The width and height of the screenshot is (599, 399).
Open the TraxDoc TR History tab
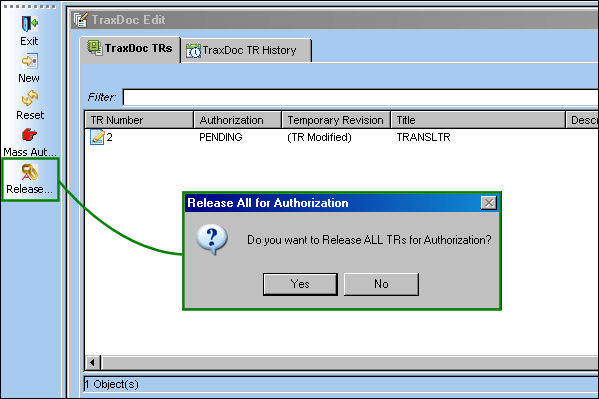pos(246,50)
